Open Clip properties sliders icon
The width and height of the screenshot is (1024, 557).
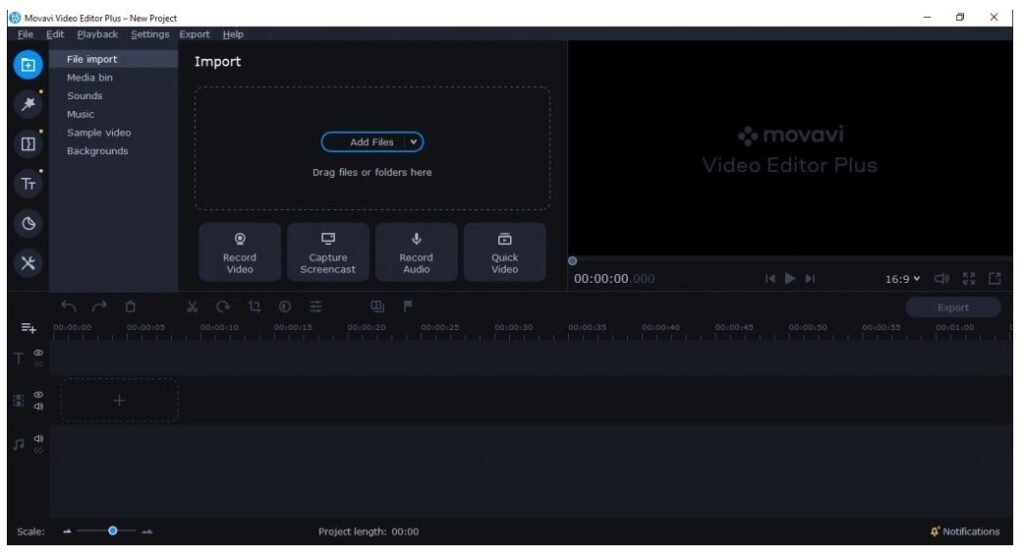pos(316,307)
